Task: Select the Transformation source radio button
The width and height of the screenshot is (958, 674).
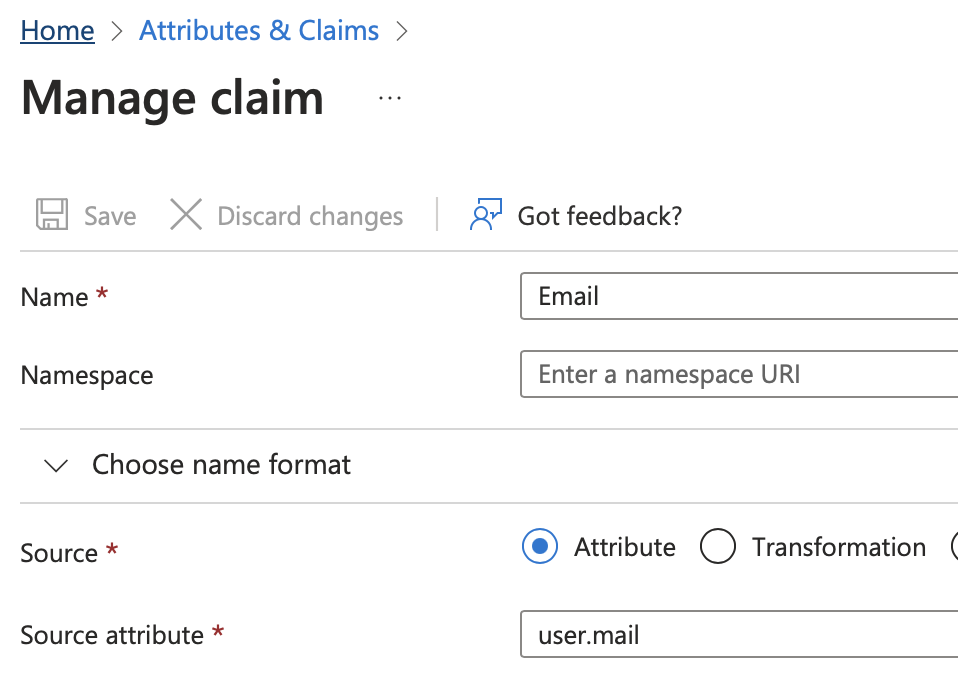Action: pos(717,547)
